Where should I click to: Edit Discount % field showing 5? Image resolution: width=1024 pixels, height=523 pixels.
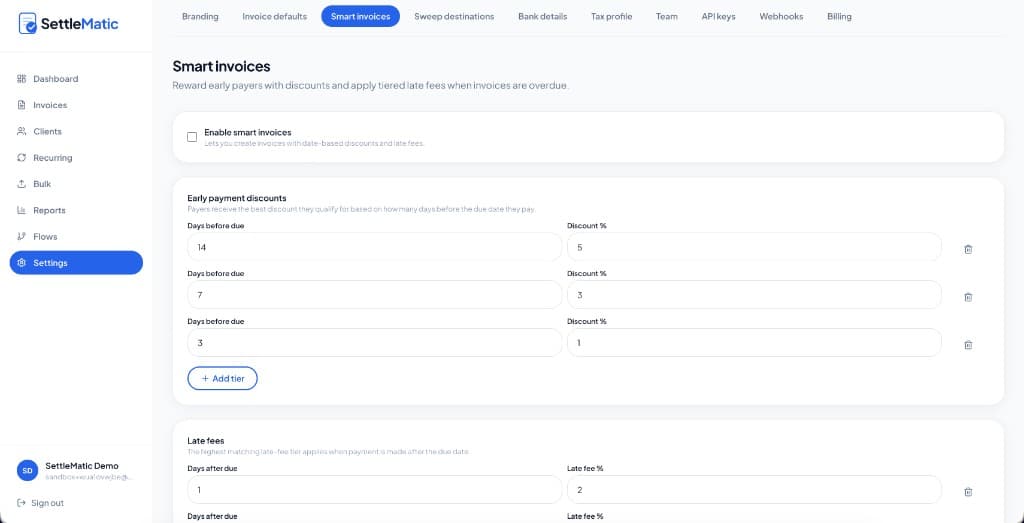pyautogui.click(x=754, y=247)
